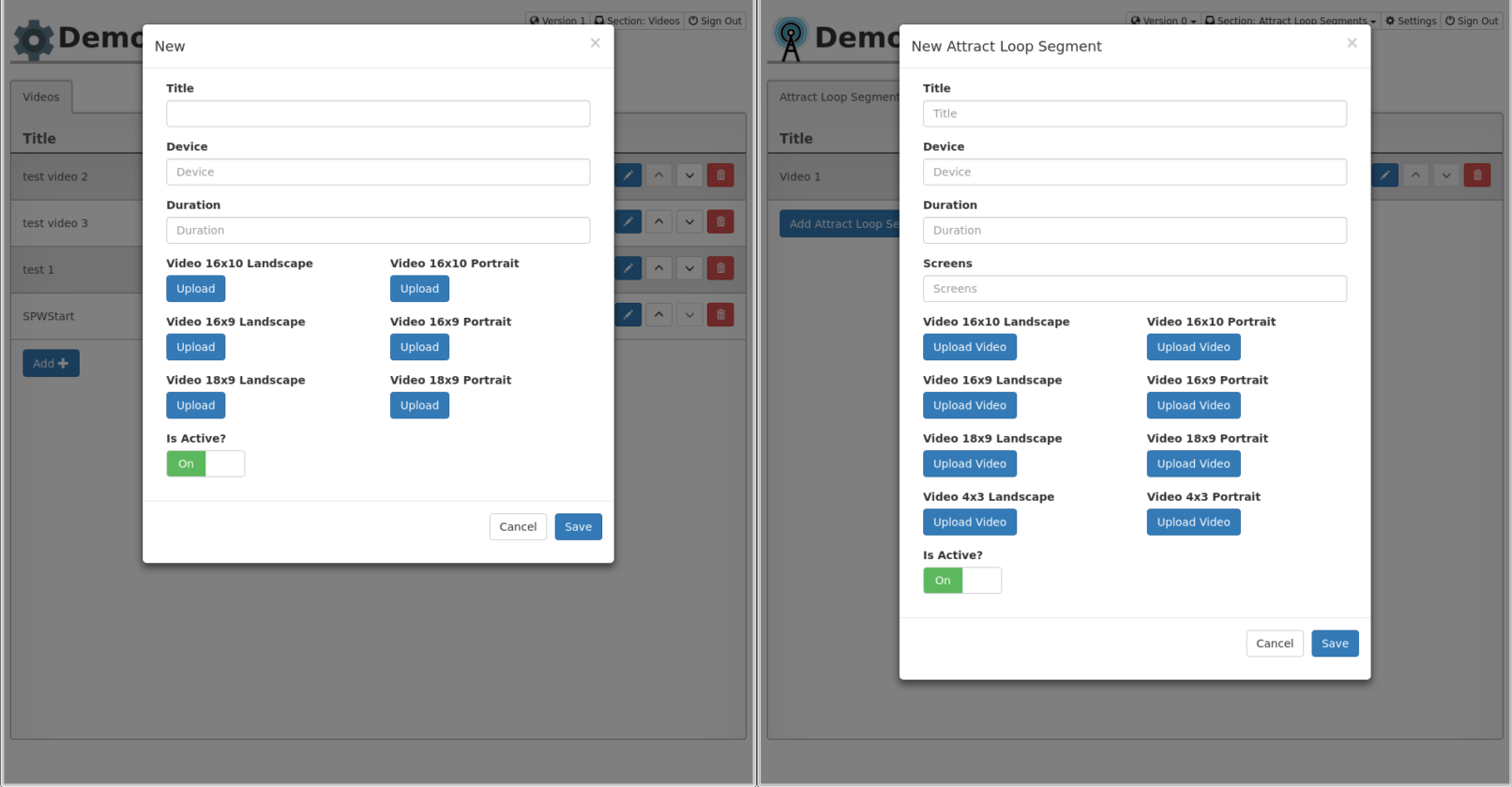Move test 1 row down

point(689,269)
